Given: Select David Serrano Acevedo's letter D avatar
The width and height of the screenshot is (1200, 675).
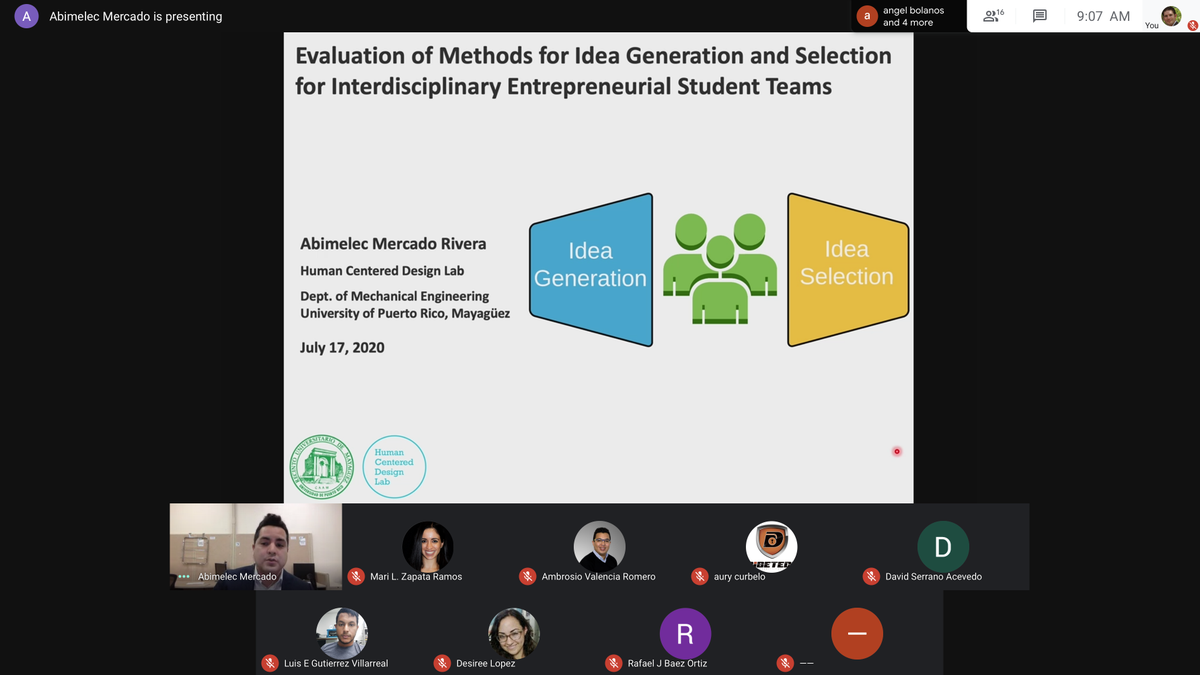Looking at the screenshot, I should pyautogui.click(x=943, y=546).
